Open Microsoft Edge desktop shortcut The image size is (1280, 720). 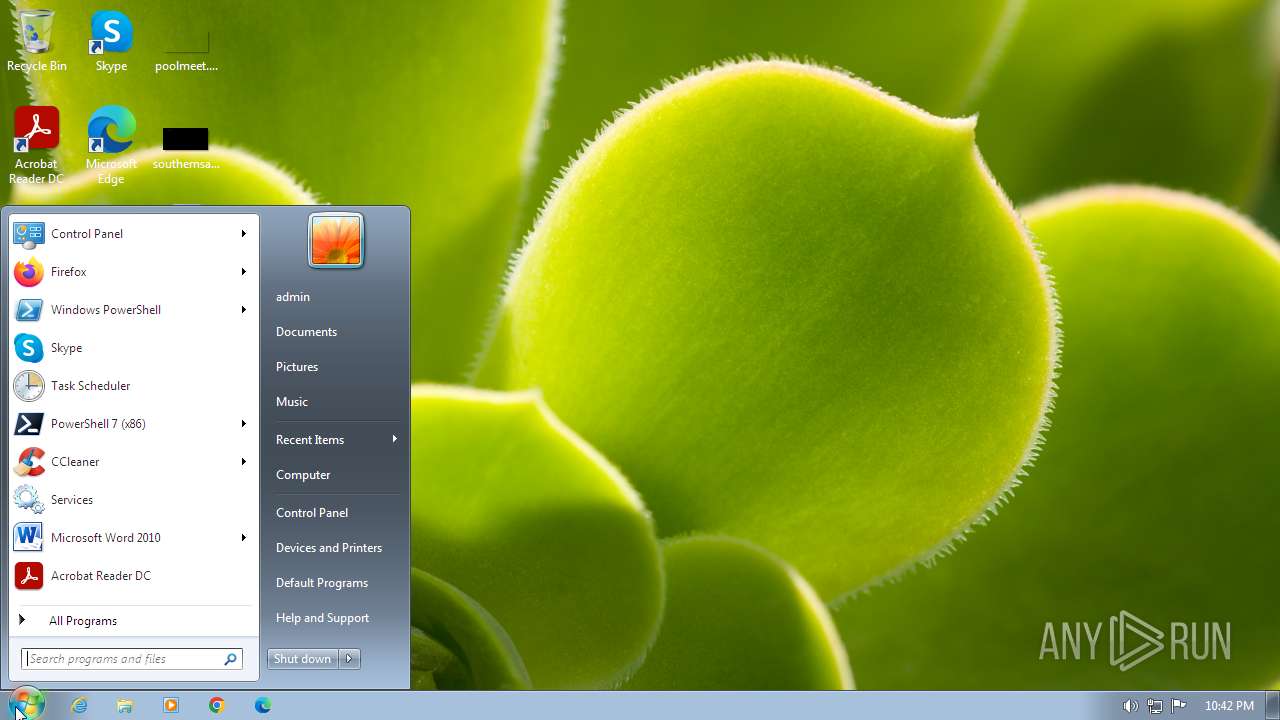[111, 145]
